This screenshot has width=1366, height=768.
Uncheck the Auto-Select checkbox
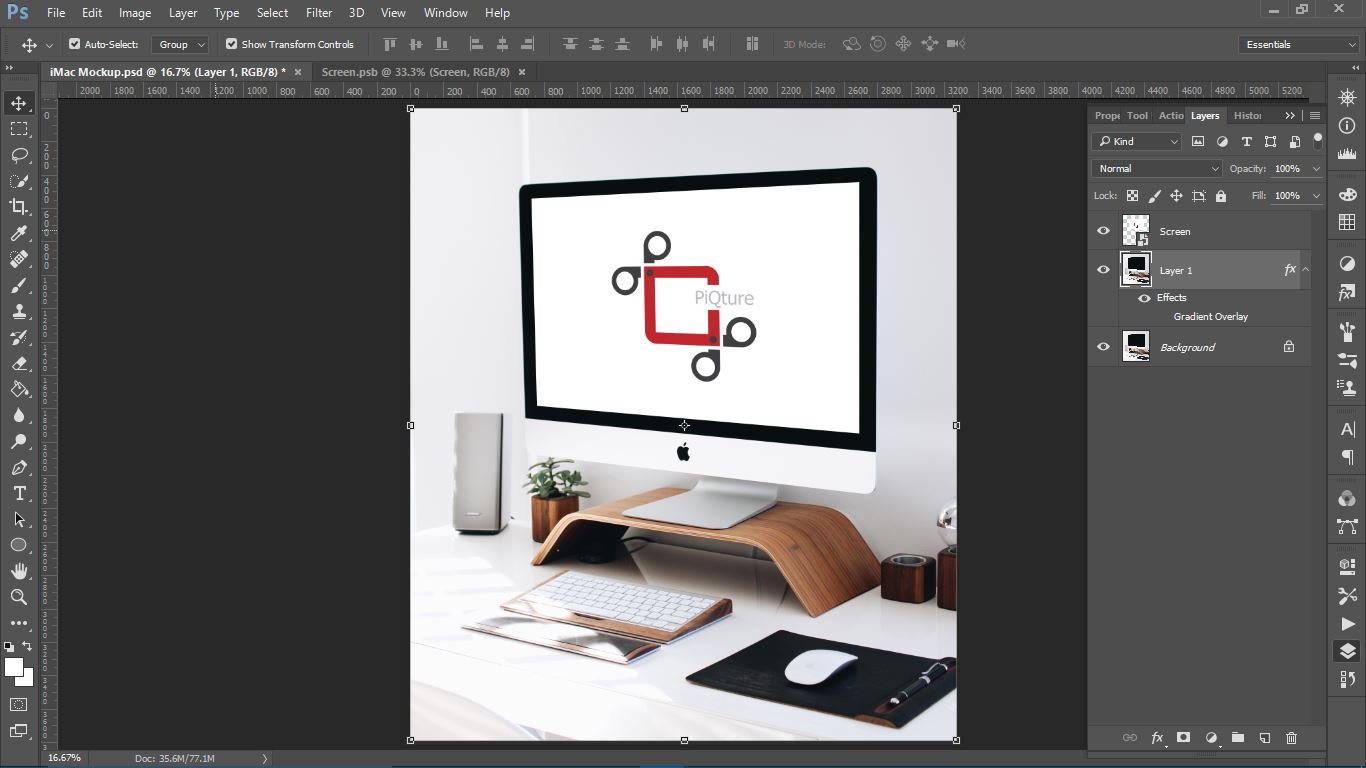pos(75,44)
